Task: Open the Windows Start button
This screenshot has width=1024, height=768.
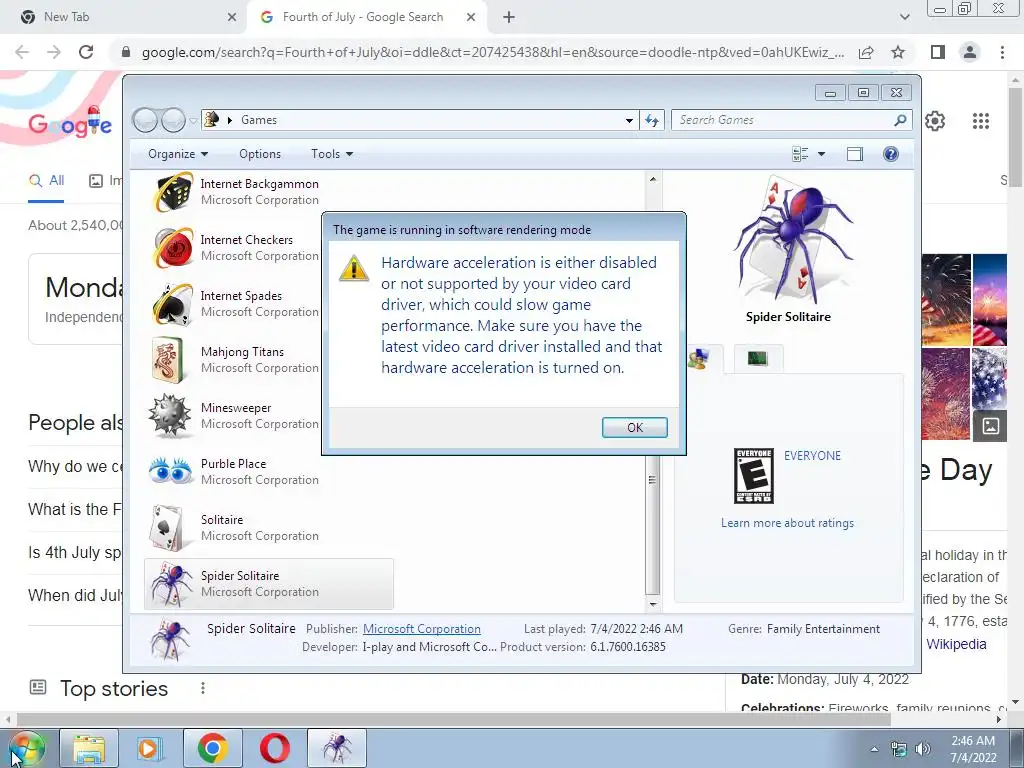Action: [25, 748]
